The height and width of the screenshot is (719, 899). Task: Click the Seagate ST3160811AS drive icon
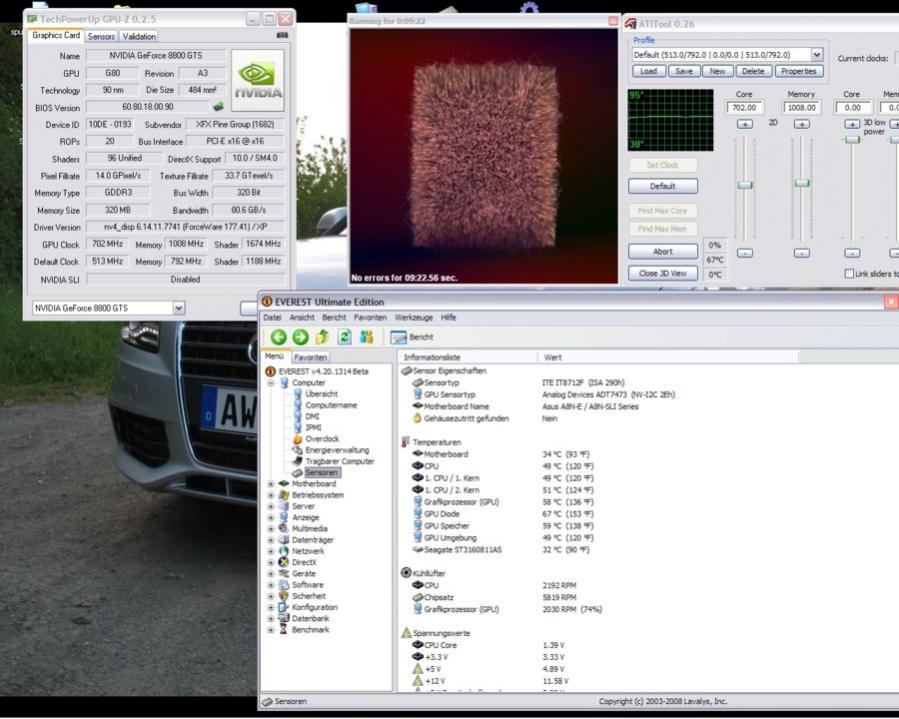[x=417, y=550]
